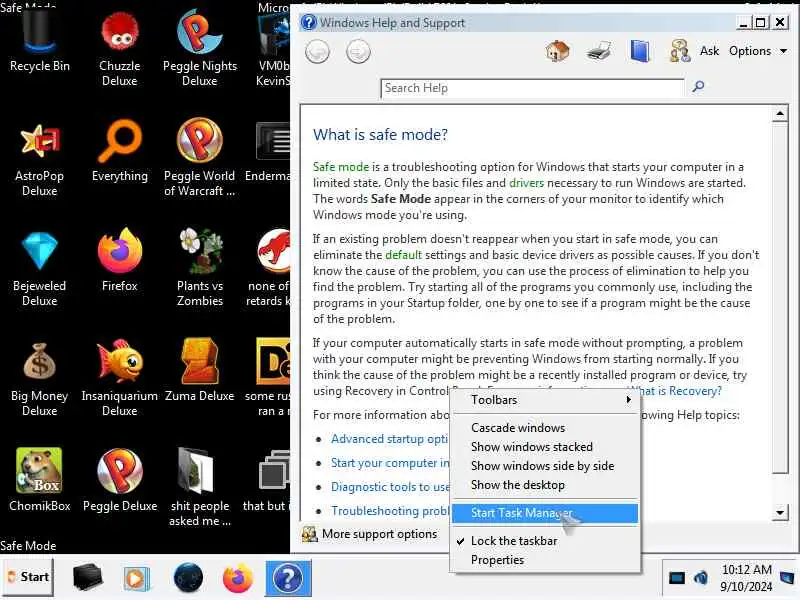Open Big Money Deluxe icon
The height and width of the screenshot is (600, 800).
tap(39, 379)
